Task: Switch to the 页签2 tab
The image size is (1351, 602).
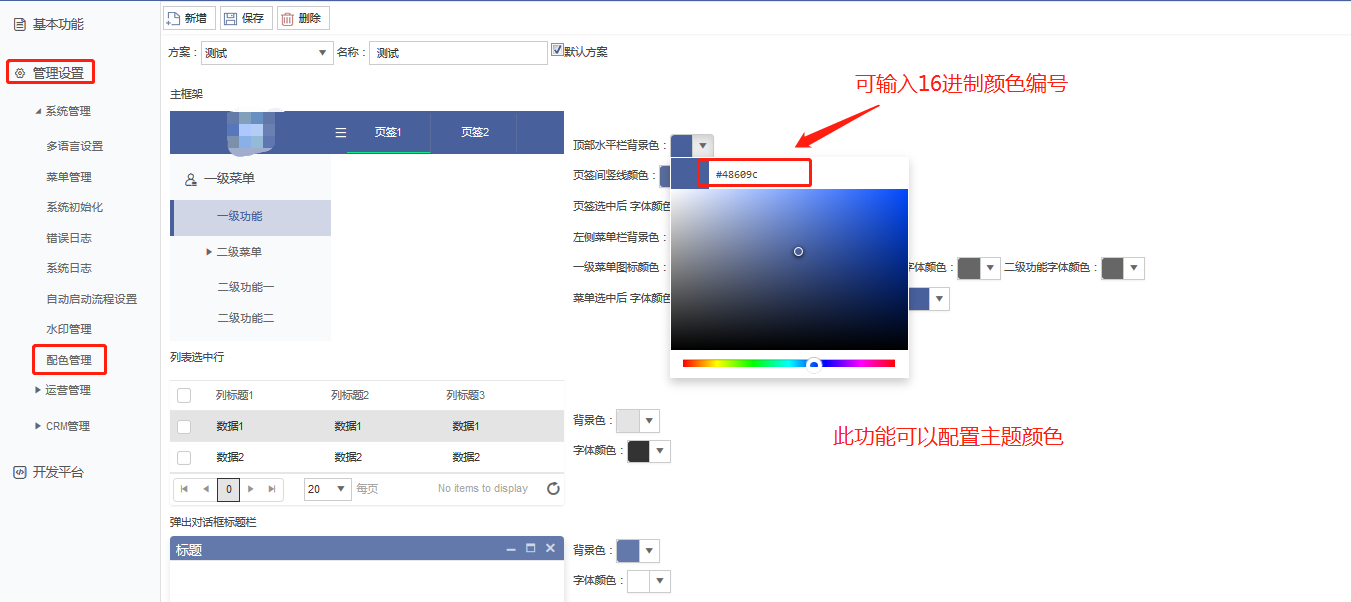Action: pos(474,131)
